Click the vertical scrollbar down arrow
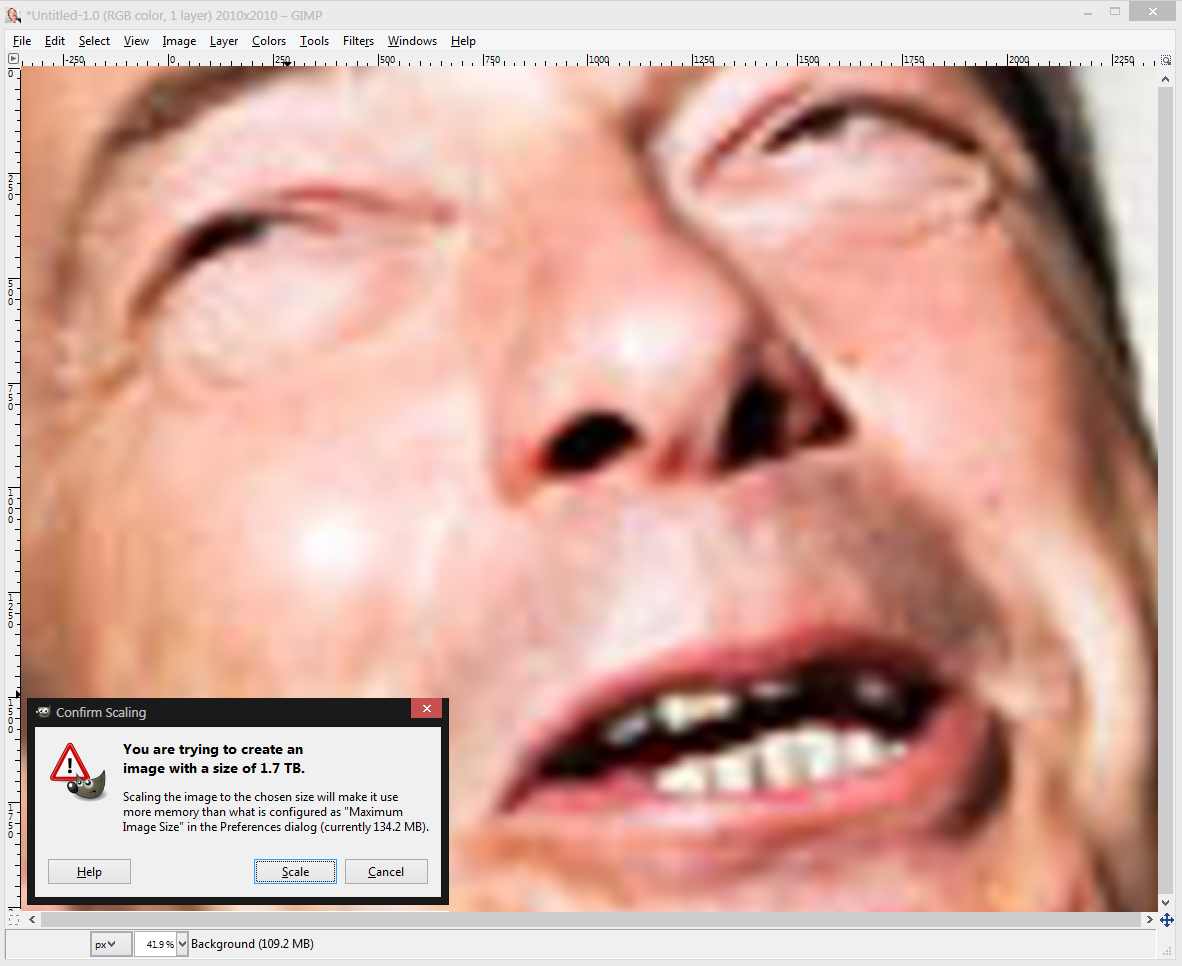This screenshot has width=1182, height=966. pyautogui.click(x=1165, y=903)
